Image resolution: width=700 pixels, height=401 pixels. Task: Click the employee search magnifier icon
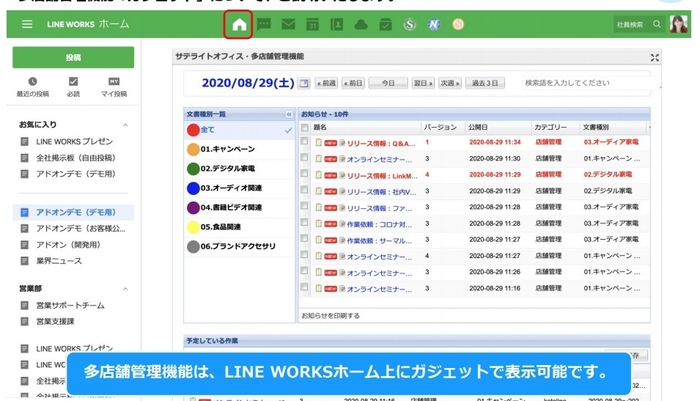coord(657,24)
